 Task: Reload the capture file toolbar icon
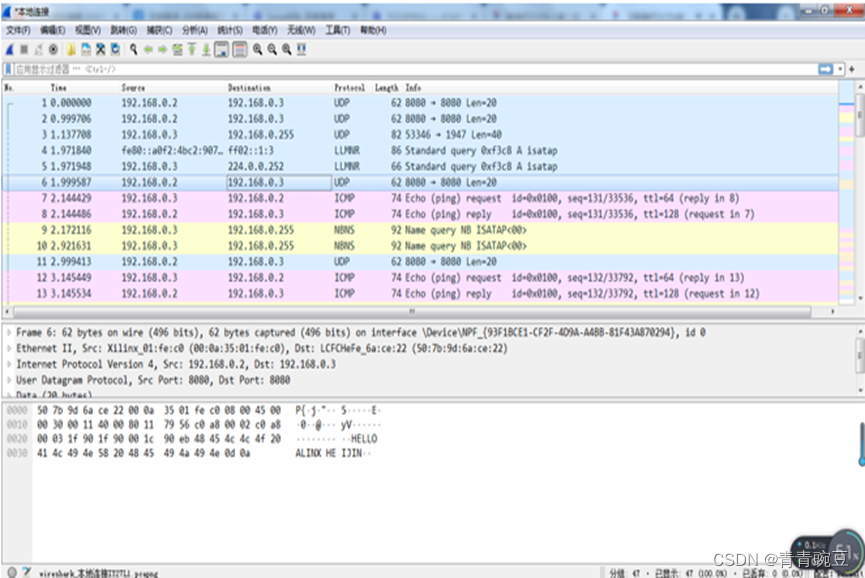(x=115, y=50)
